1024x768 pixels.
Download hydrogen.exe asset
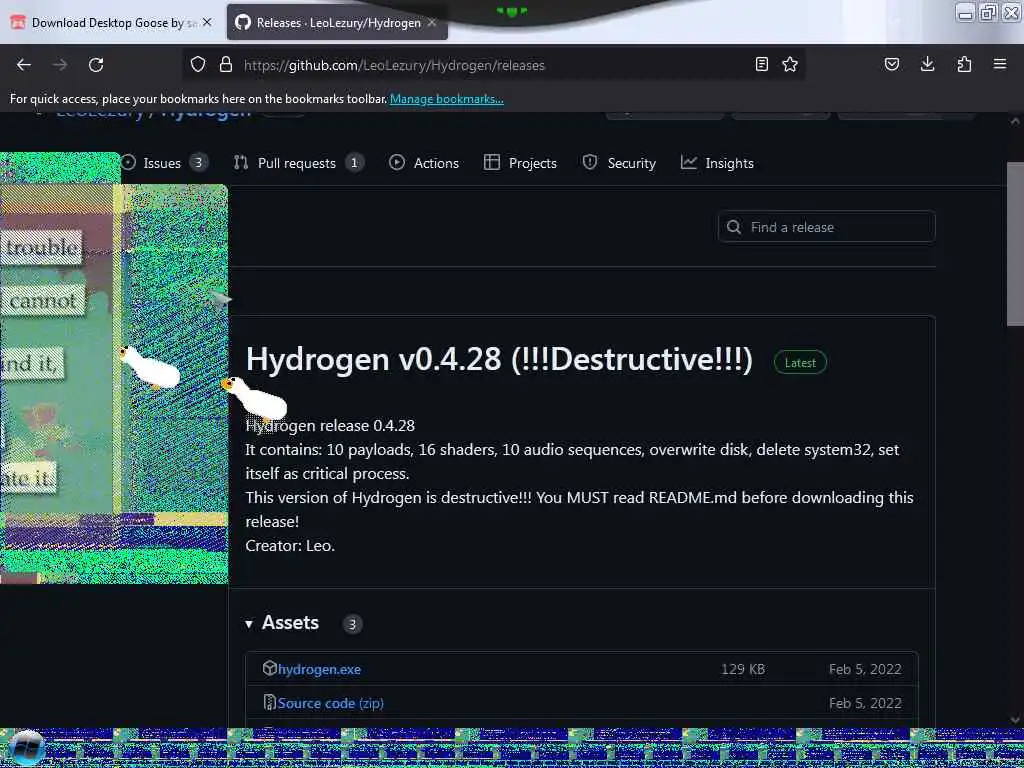click(x=319, y=669)
